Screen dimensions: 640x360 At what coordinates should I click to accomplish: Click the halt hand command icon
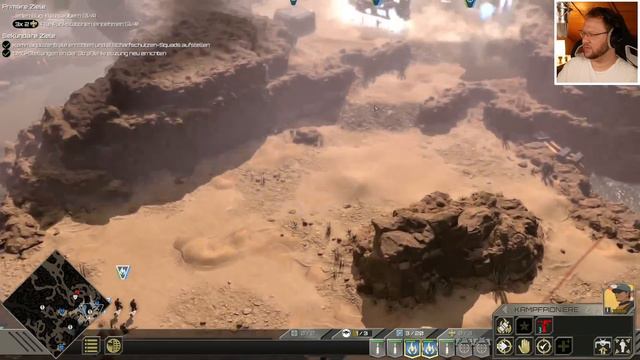coord(524,347)
